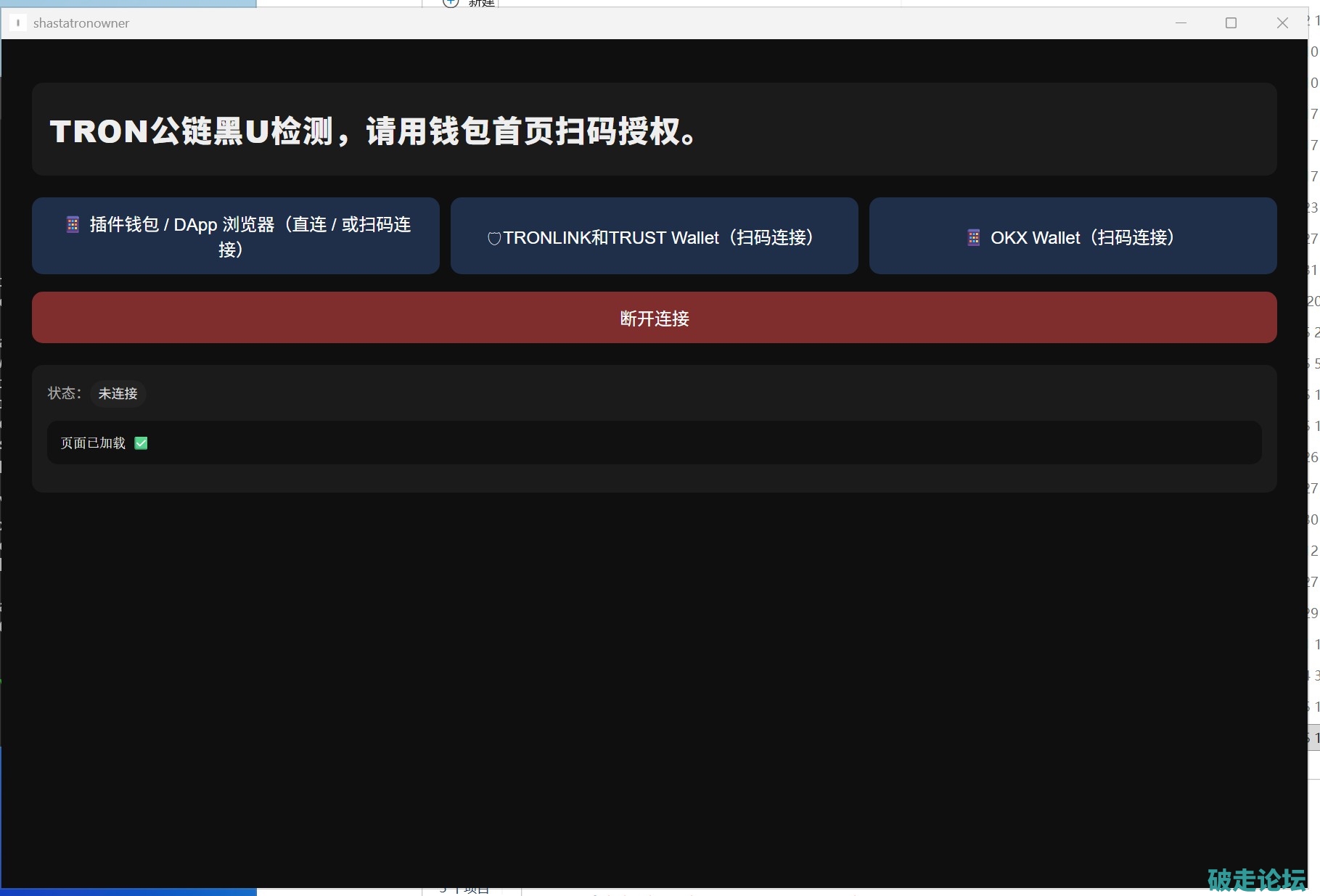Click the icon on the plugin wallet button

tap(73, 225)
